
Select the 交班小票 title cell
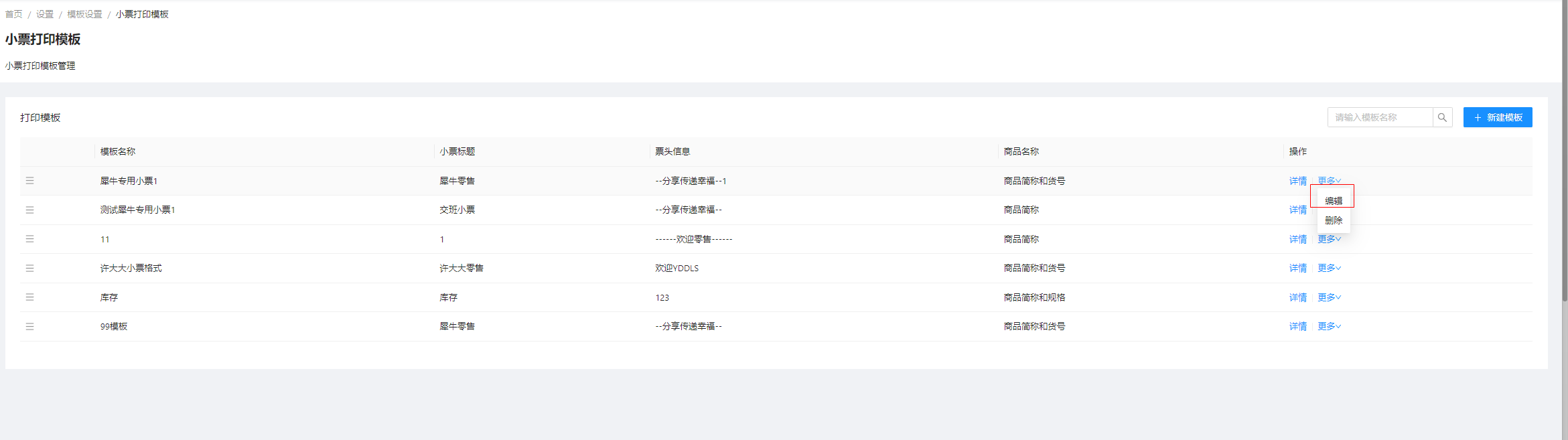(457, 210)
